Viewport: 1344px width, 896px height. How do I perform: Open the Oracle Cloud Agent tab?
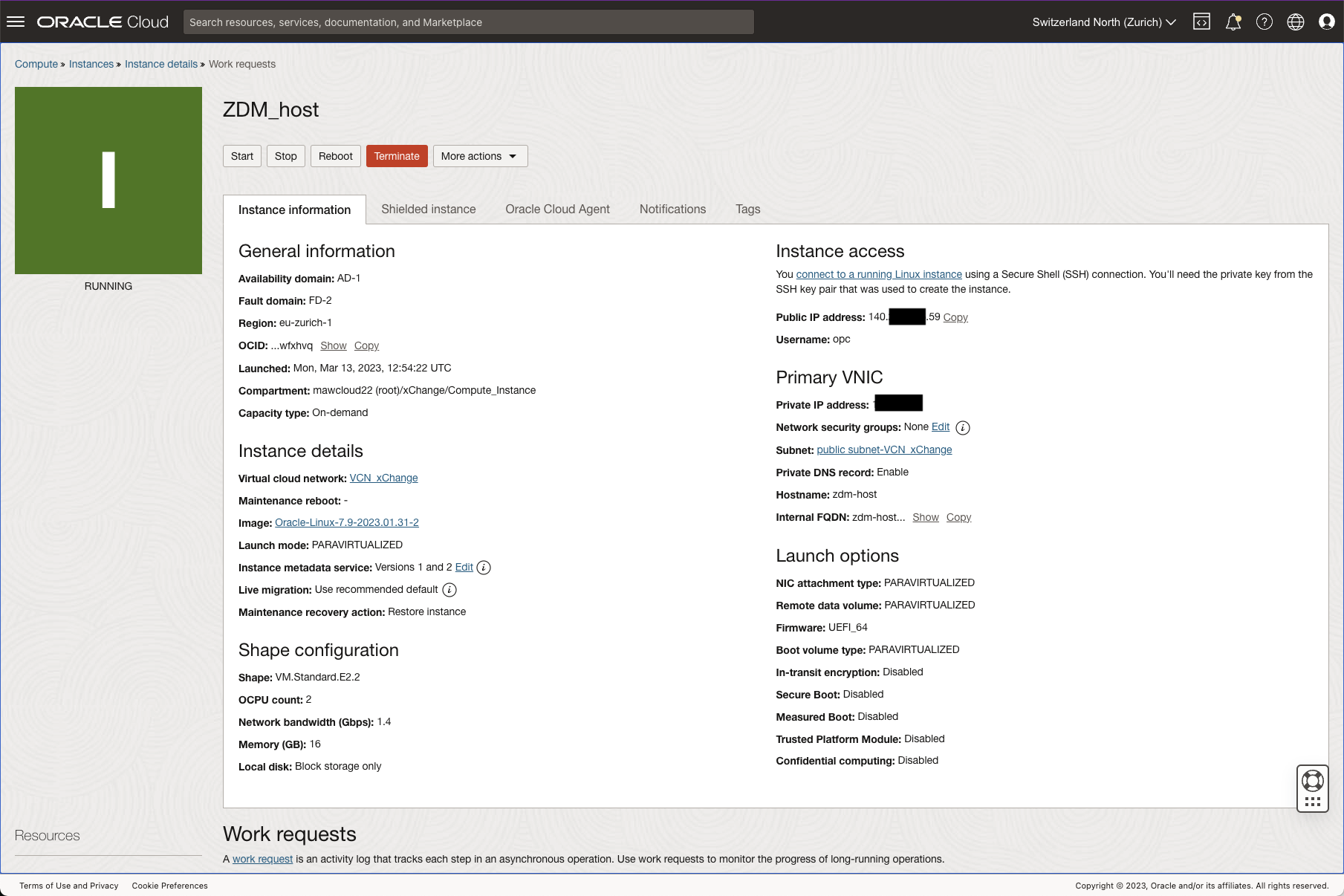pyautogui.click(x=557, y=210)
